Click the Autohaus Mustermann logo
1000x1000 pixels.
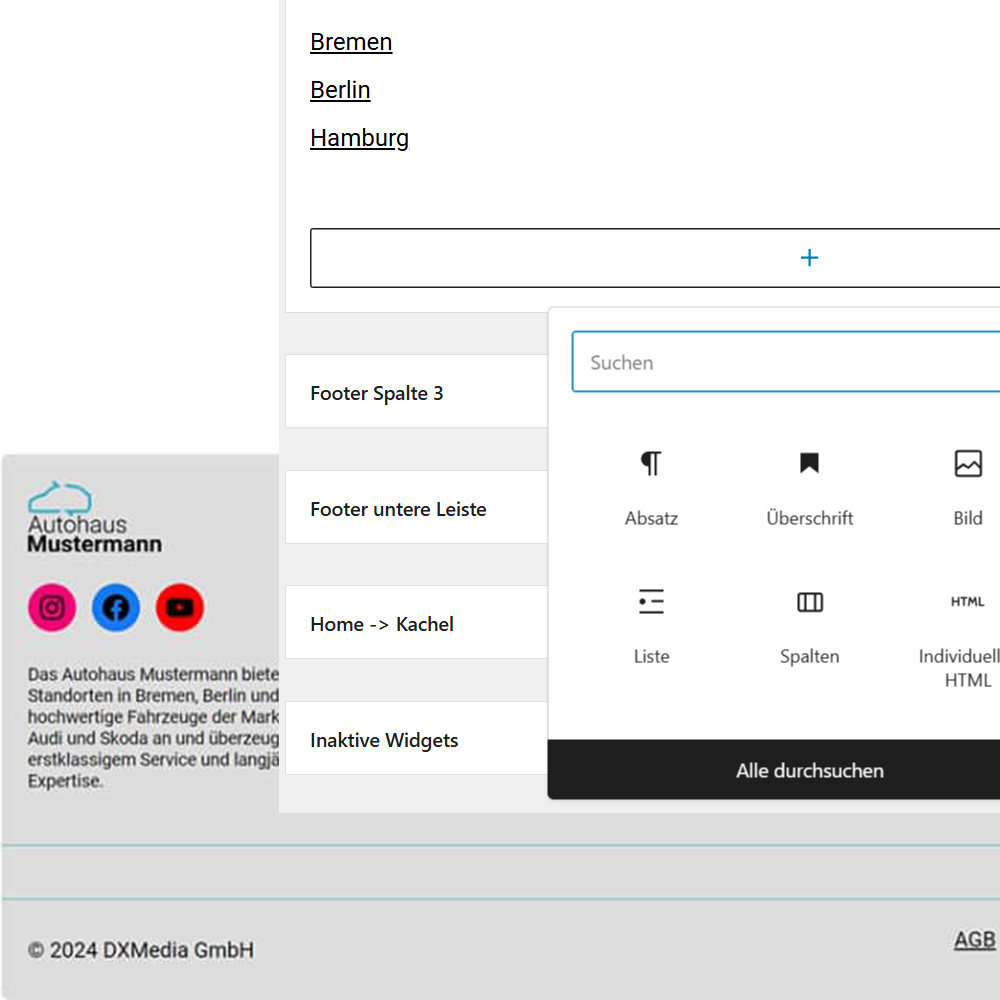click(94, 518)
